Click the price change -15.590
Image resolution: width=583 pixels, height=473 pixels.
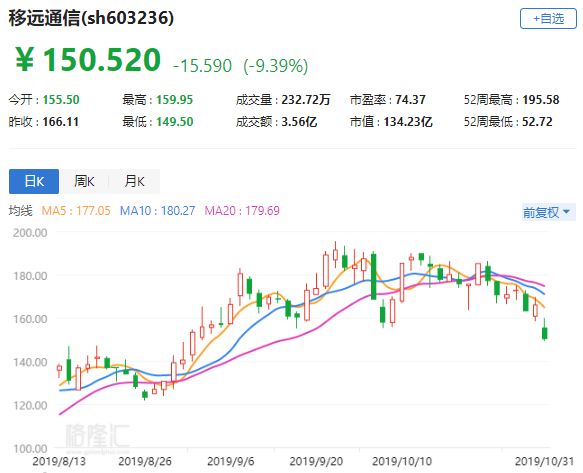point(203,66)
